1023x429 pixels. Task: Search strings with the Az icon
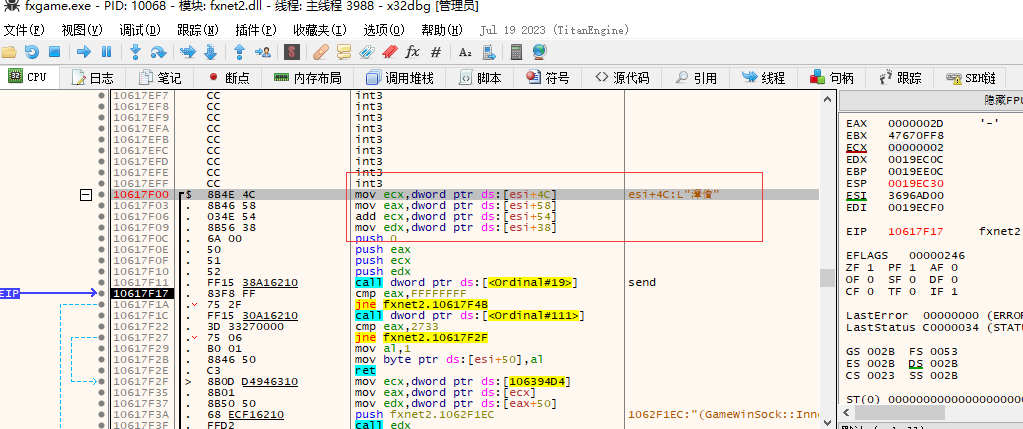(x=465, y=52)
